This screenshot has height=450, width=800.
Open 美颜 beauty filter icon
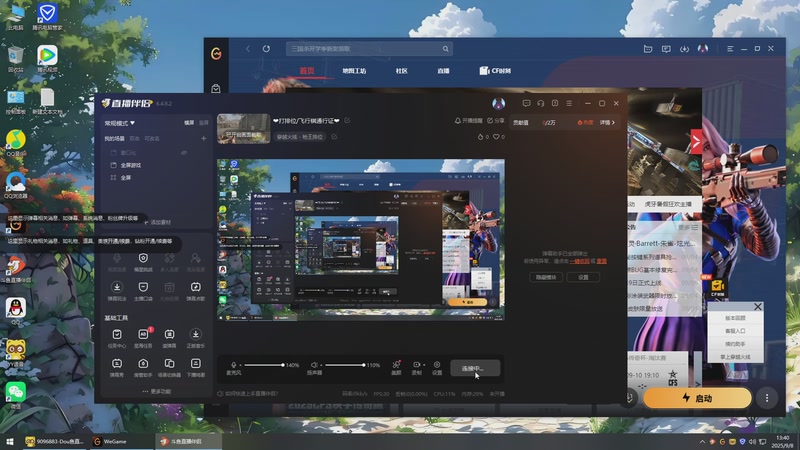[396, 367]
